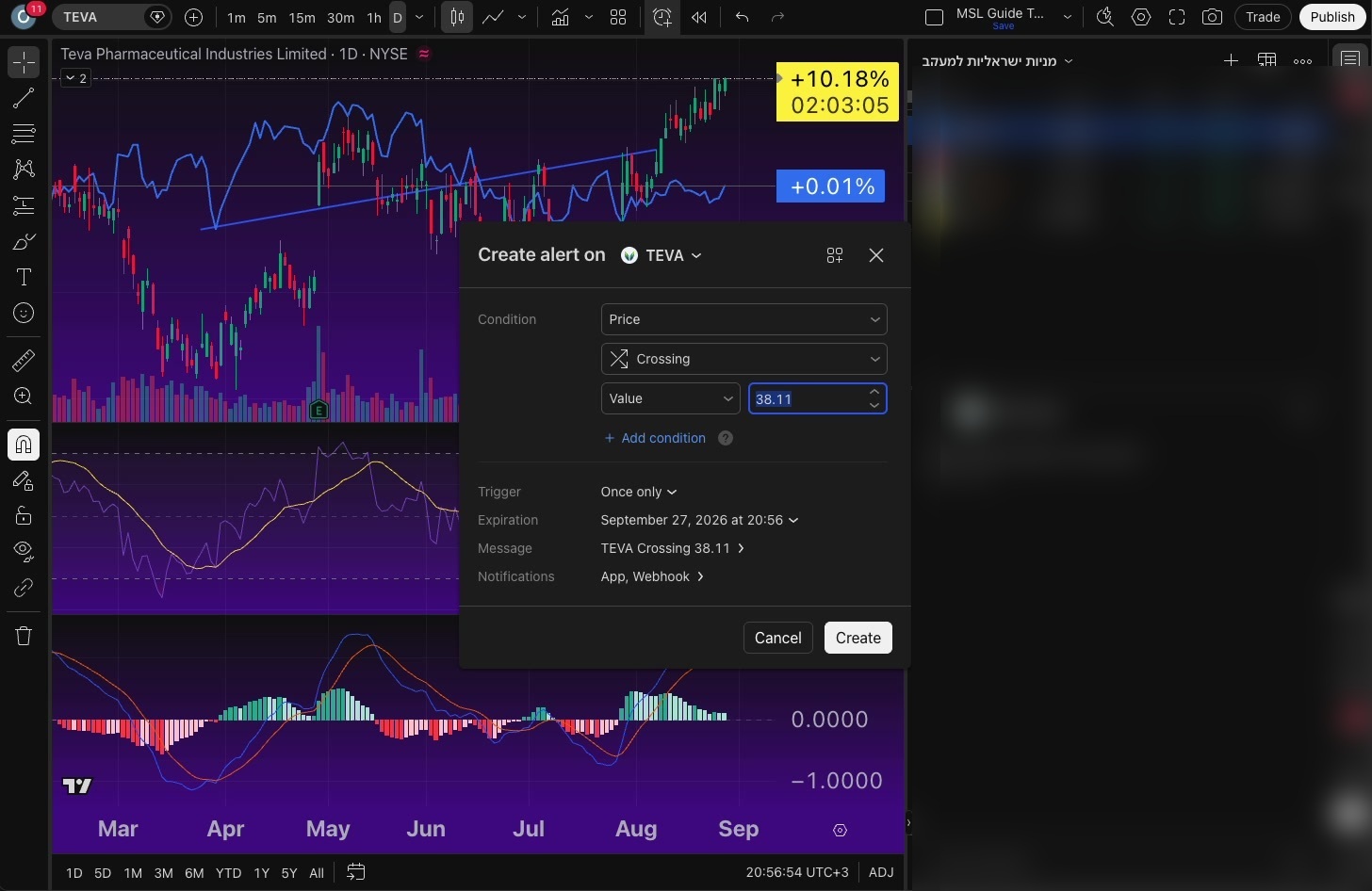
Task: Select the 1Y date range
Action: (262, 873)
